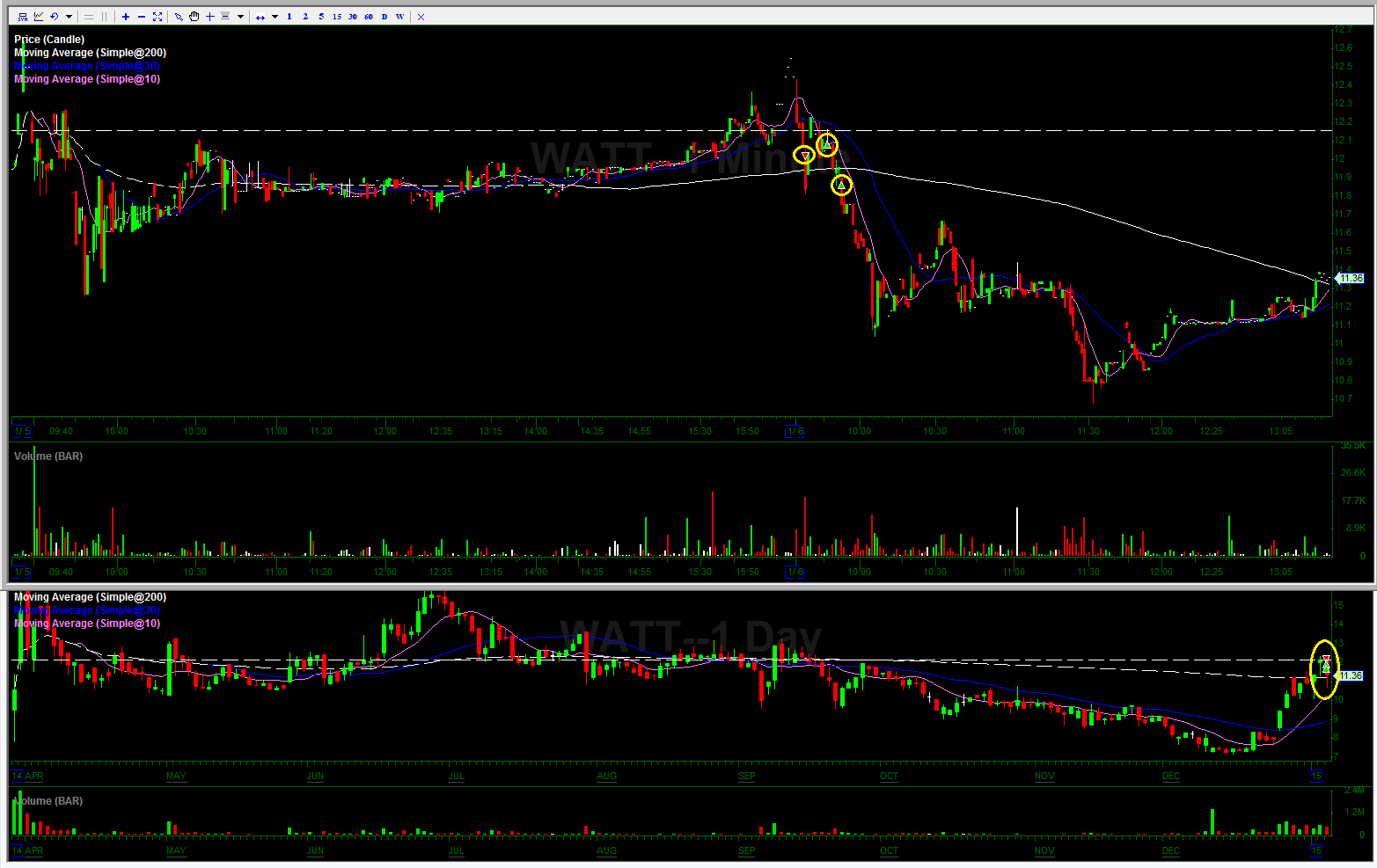The height and width of the screenshot is (868, 1377).
Task: Fit chart using the expand-arrows icon
Action: [157, 17]
